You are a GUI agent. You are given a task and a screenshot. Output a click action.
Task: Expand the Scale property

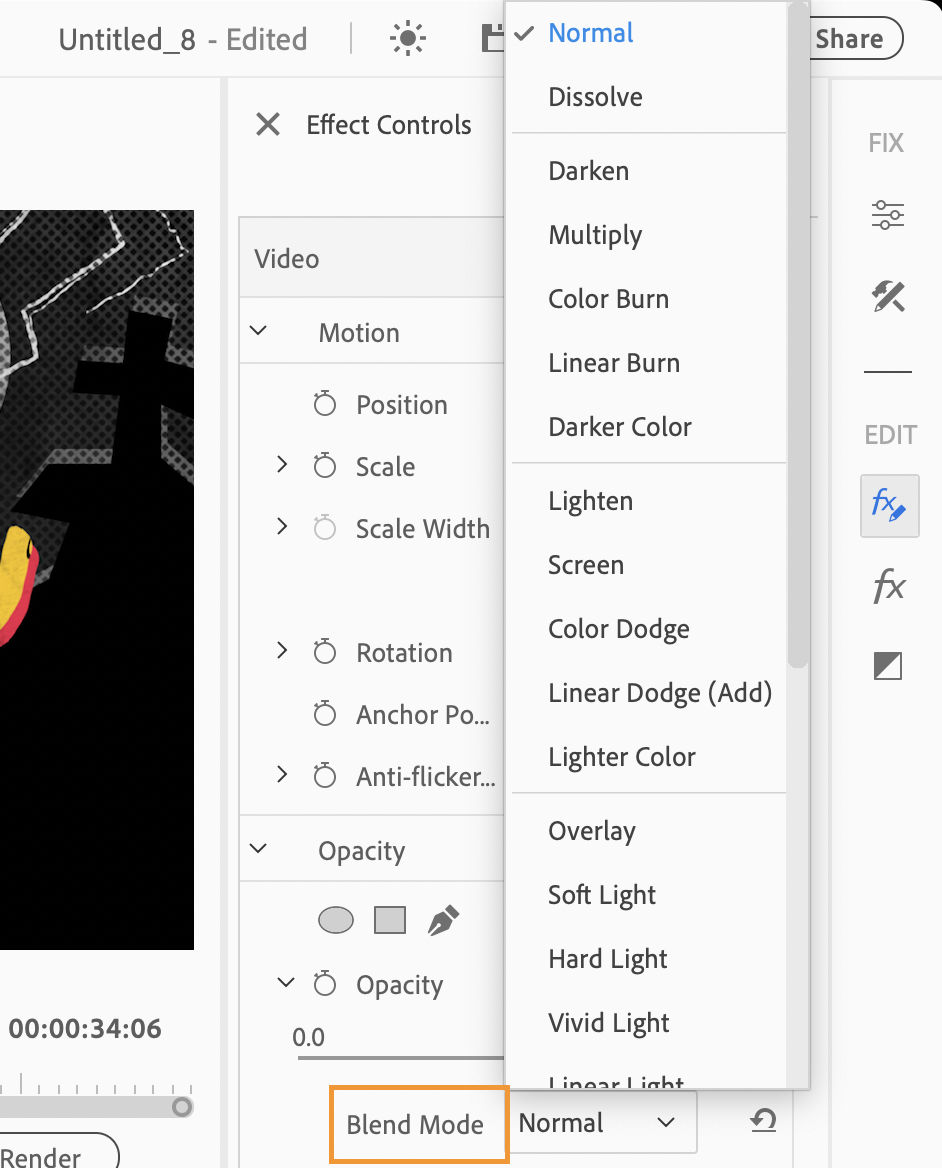point(281,466)
